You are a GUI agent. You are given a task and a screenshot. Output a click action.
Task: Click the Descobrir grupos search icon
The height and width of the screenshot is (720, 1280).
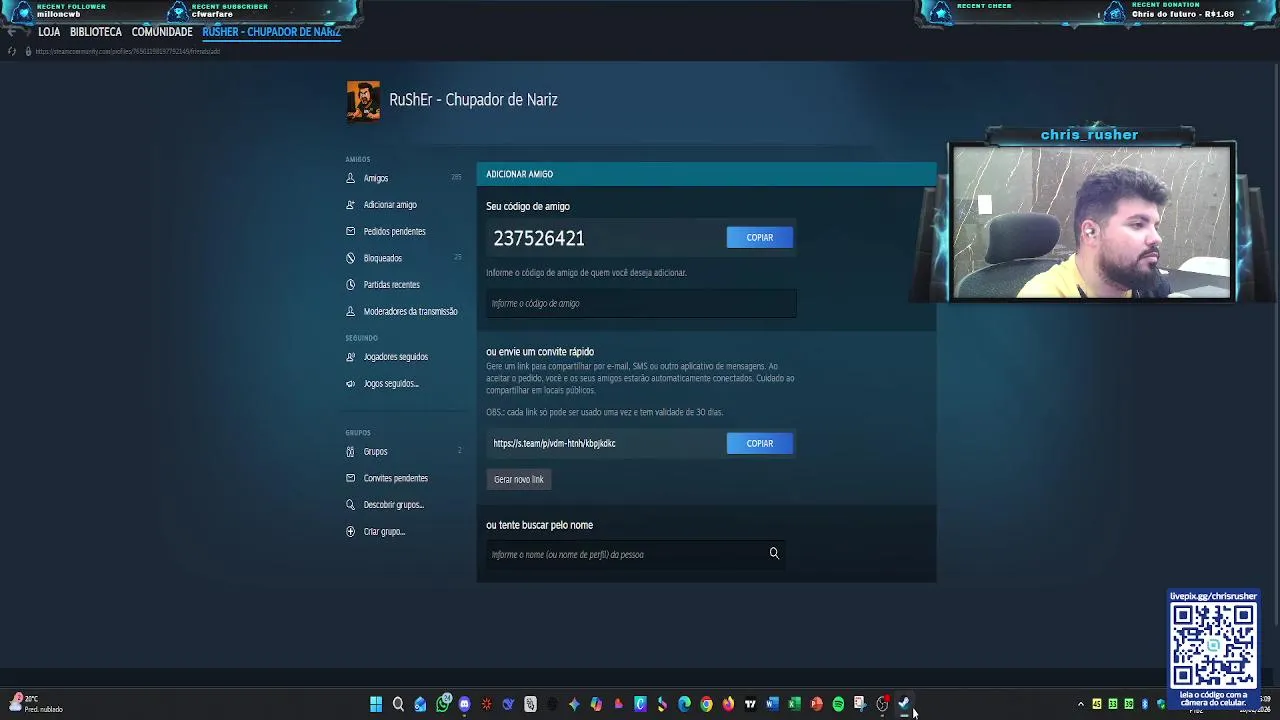350,505
